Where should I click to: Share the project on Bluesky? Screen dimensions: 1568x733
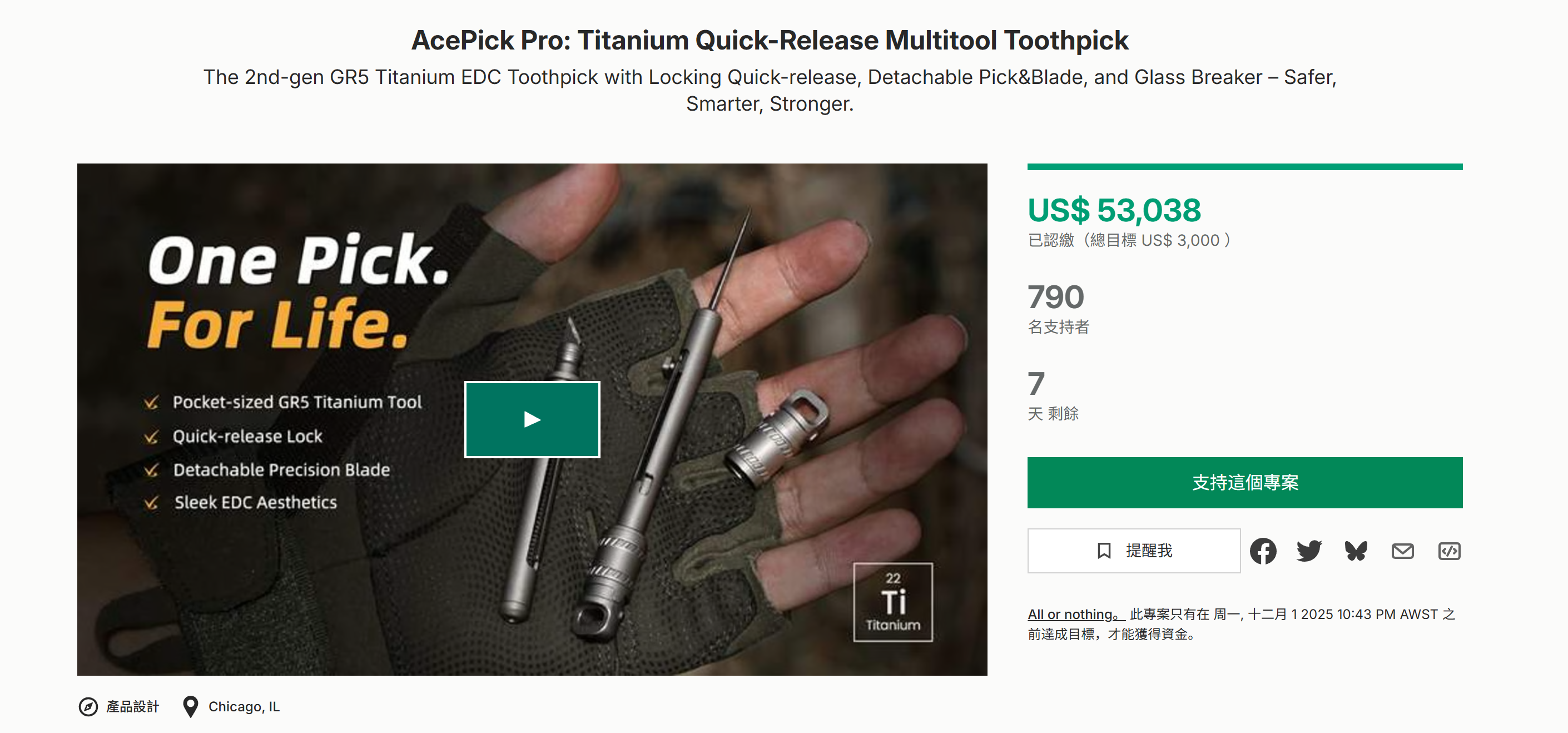click(x=1356, y=551)
